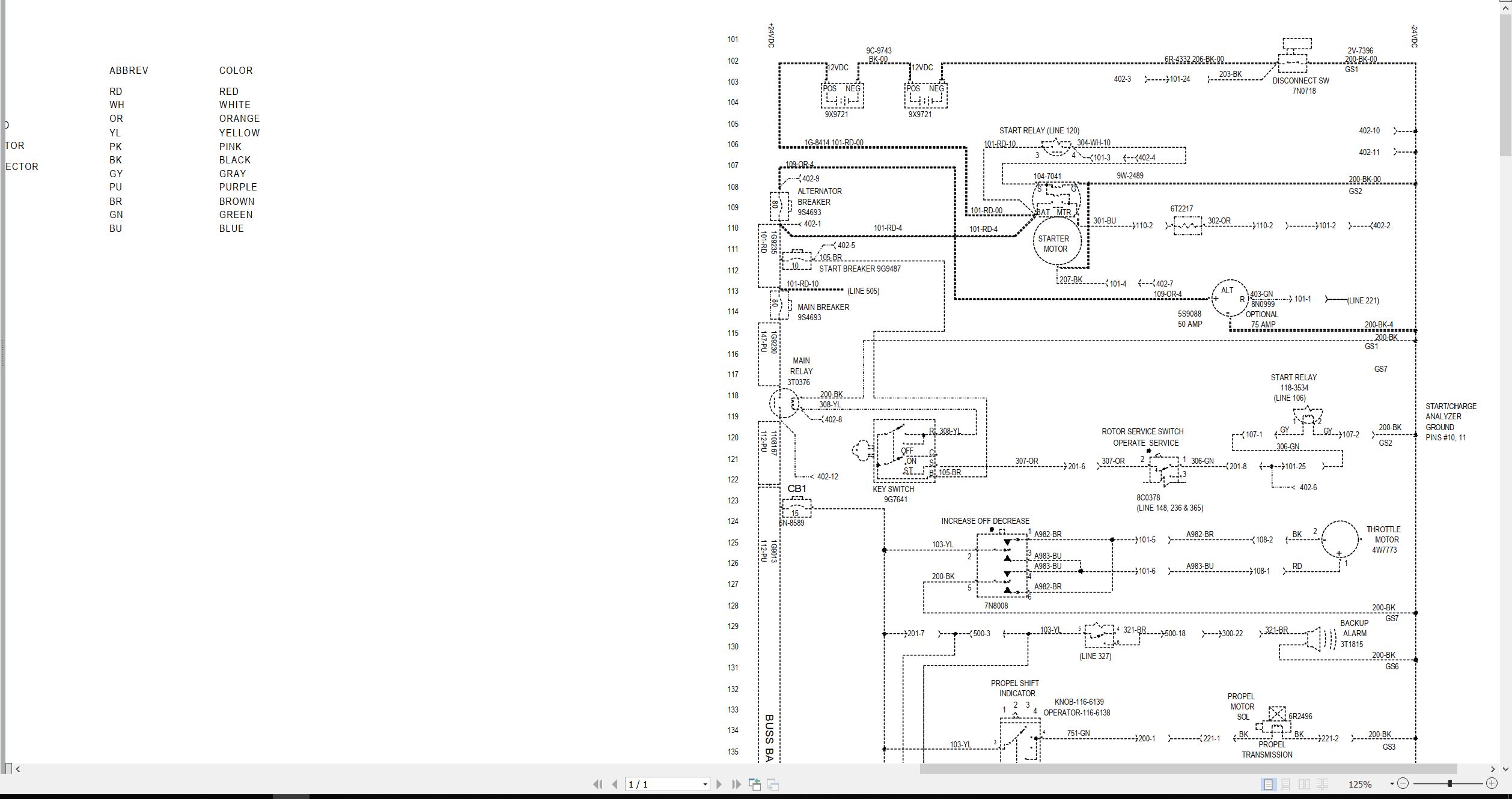Jump to the last page

click(x=736, y=784)
